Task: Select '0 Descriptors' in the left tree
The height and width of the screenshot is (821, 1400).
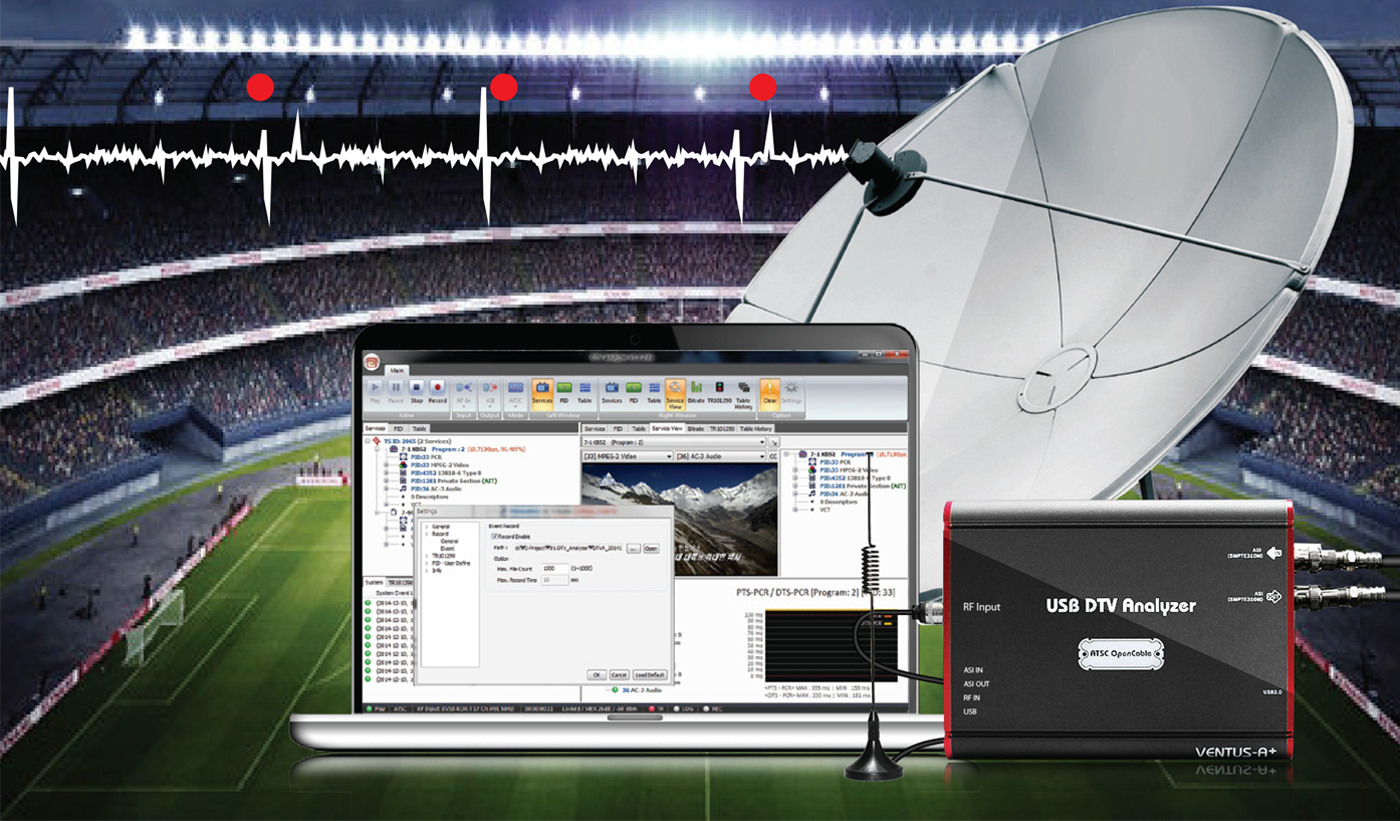Action: (429, 497)
